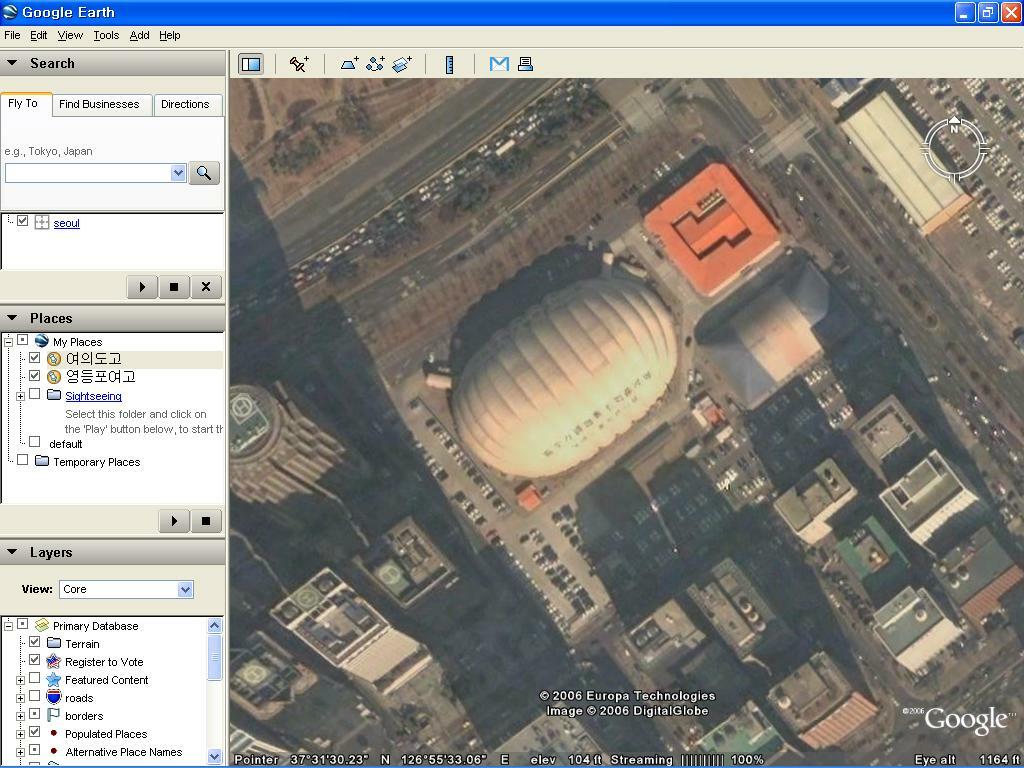Open the Tools menu
This screenshot has width=1024, height=768.
pyautogui.click(x=106, y=35)
